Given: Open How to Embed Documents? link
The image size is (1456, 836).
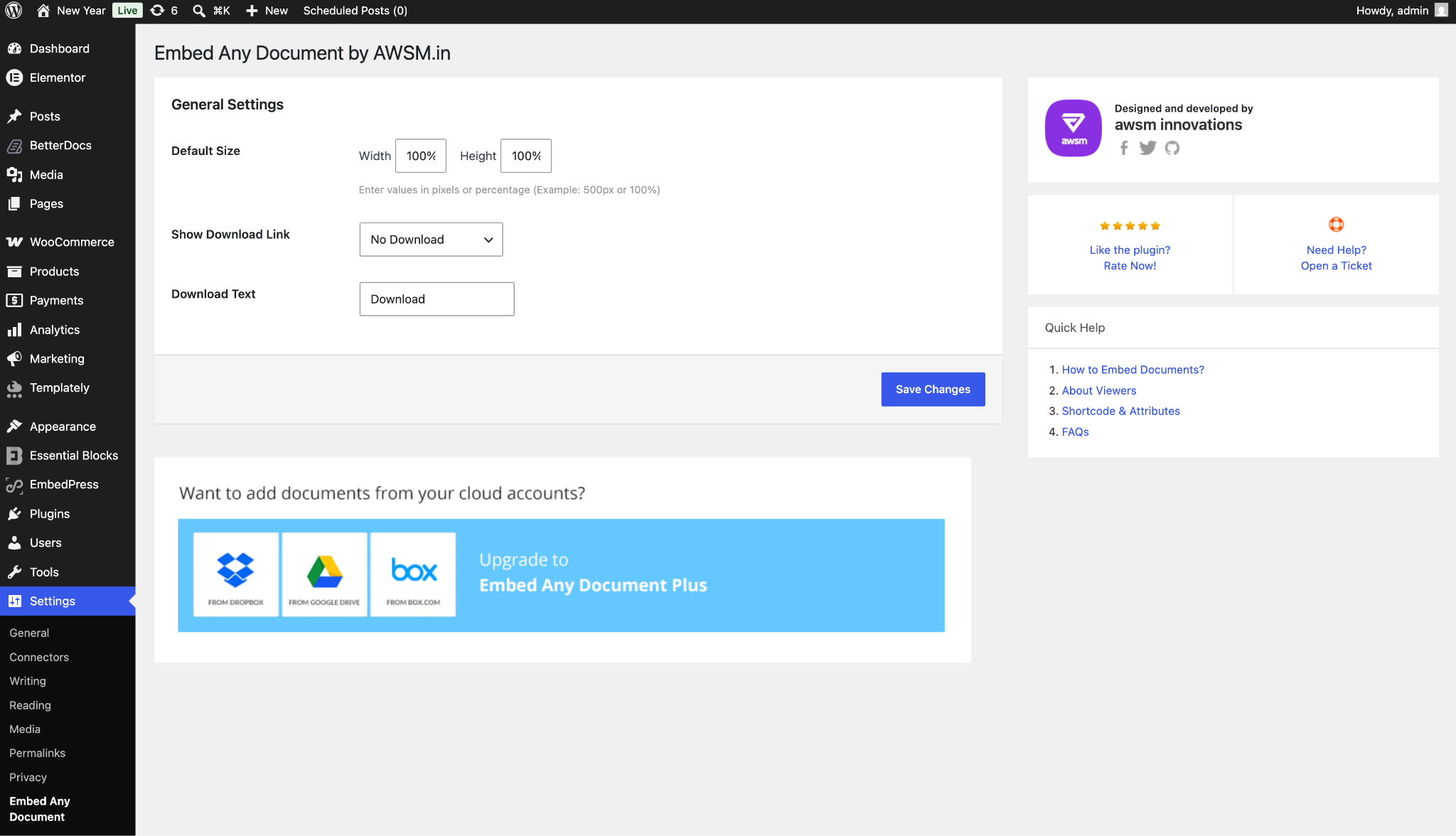Looking at the screenshot, I should [x=1133, y=370].
